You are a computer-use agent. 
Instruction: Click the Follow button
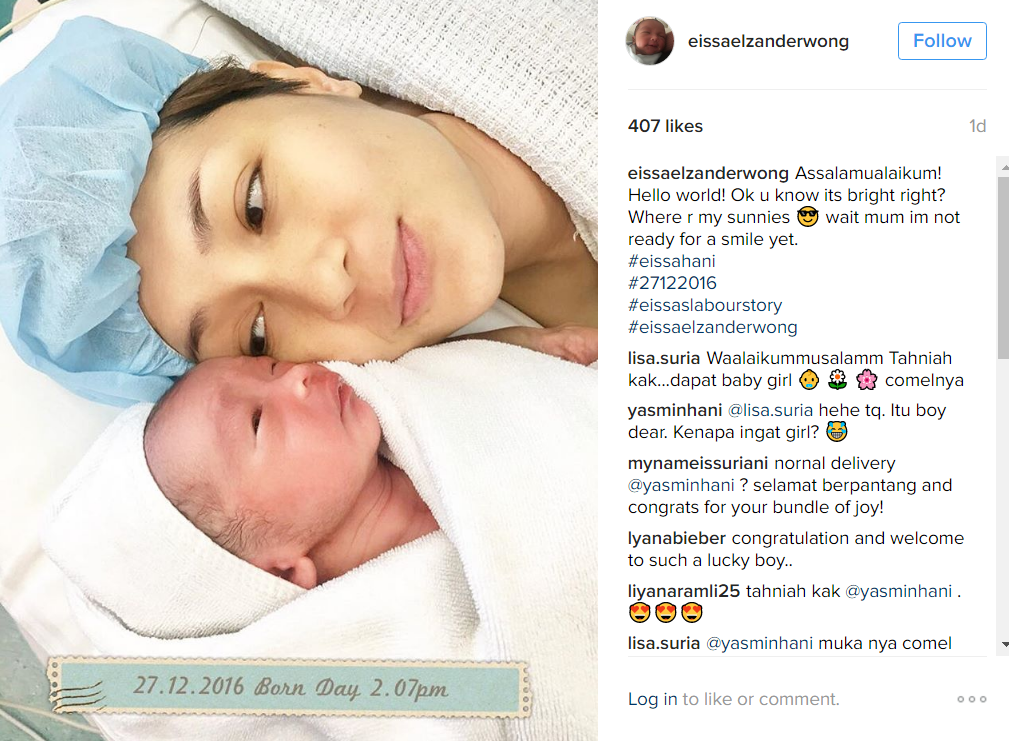[942, 41]
